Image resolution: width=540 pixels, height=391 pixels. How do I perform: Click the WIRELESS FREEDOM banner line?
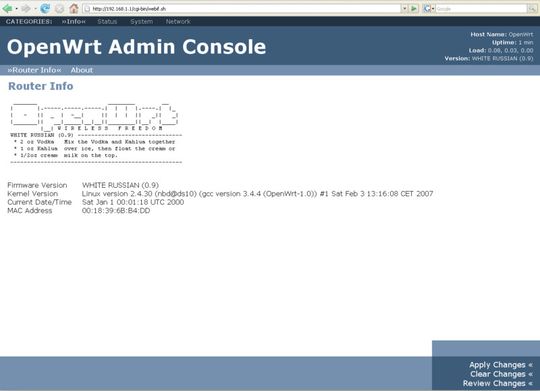click(x=110, y=128)
